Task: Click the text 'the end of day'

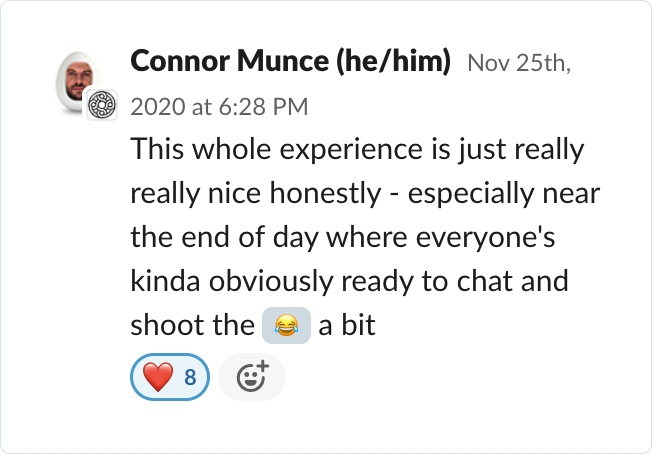Action: pos(224,237)
